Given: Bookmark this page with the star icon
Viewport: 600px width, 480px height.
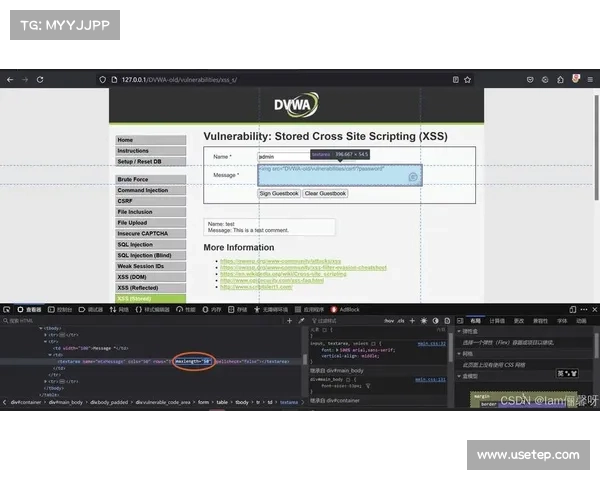Looking at the screenshot, I should pos(467,80).
